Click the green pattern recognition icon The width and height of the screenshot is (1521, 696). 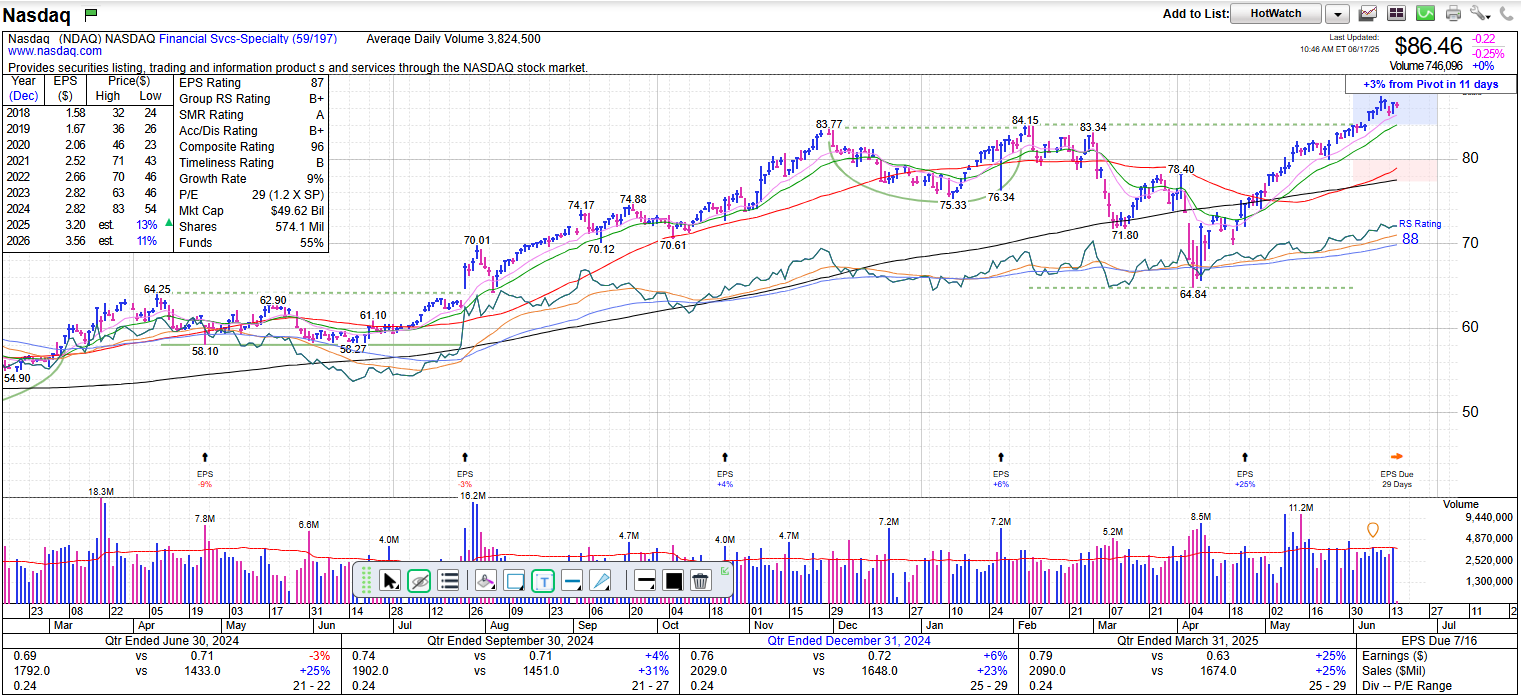pos(1425,13)
